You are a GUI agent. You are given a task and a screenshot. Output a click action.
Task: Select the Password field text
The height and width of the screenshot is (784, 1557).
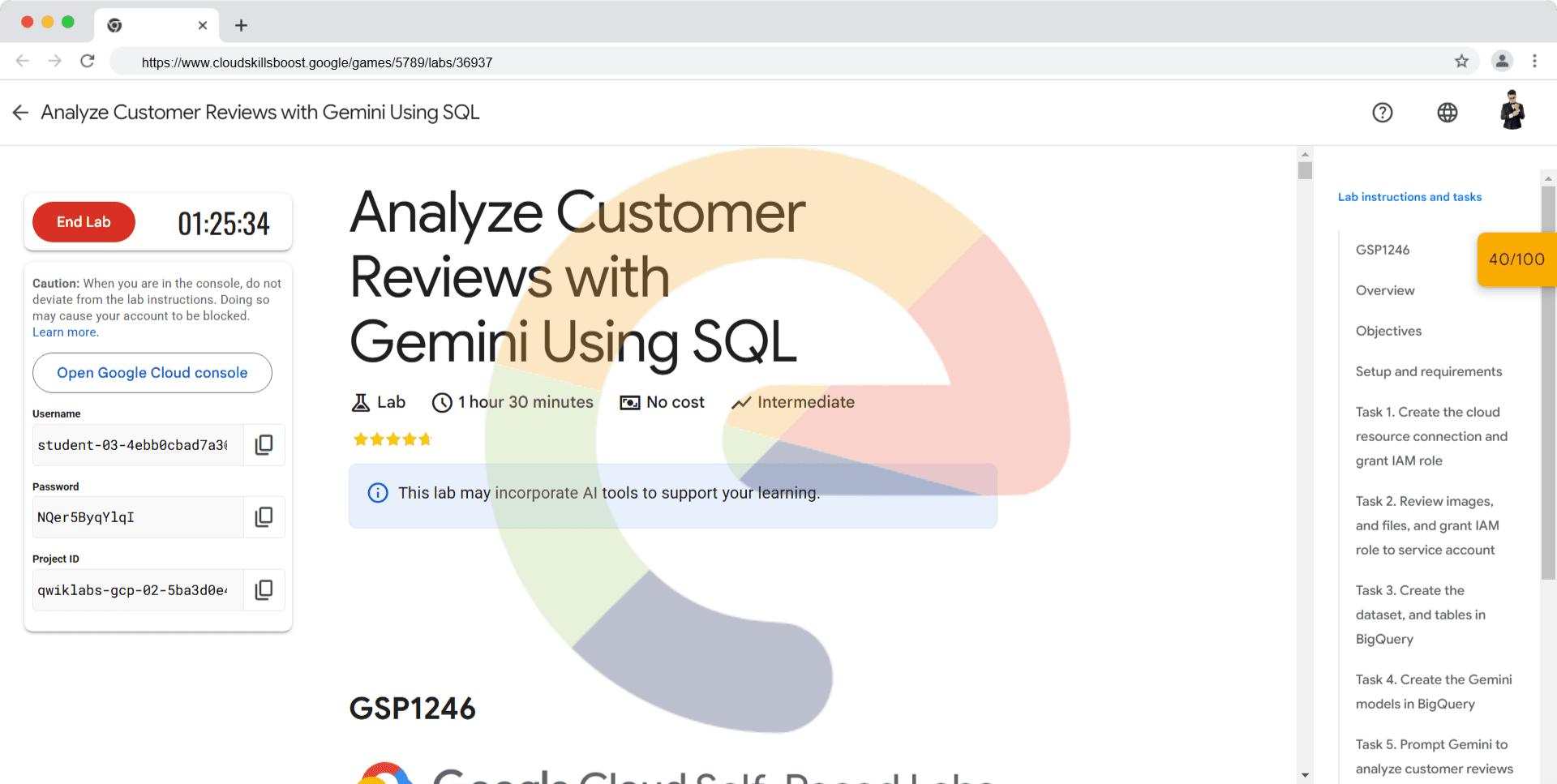[x=138, y=517]
